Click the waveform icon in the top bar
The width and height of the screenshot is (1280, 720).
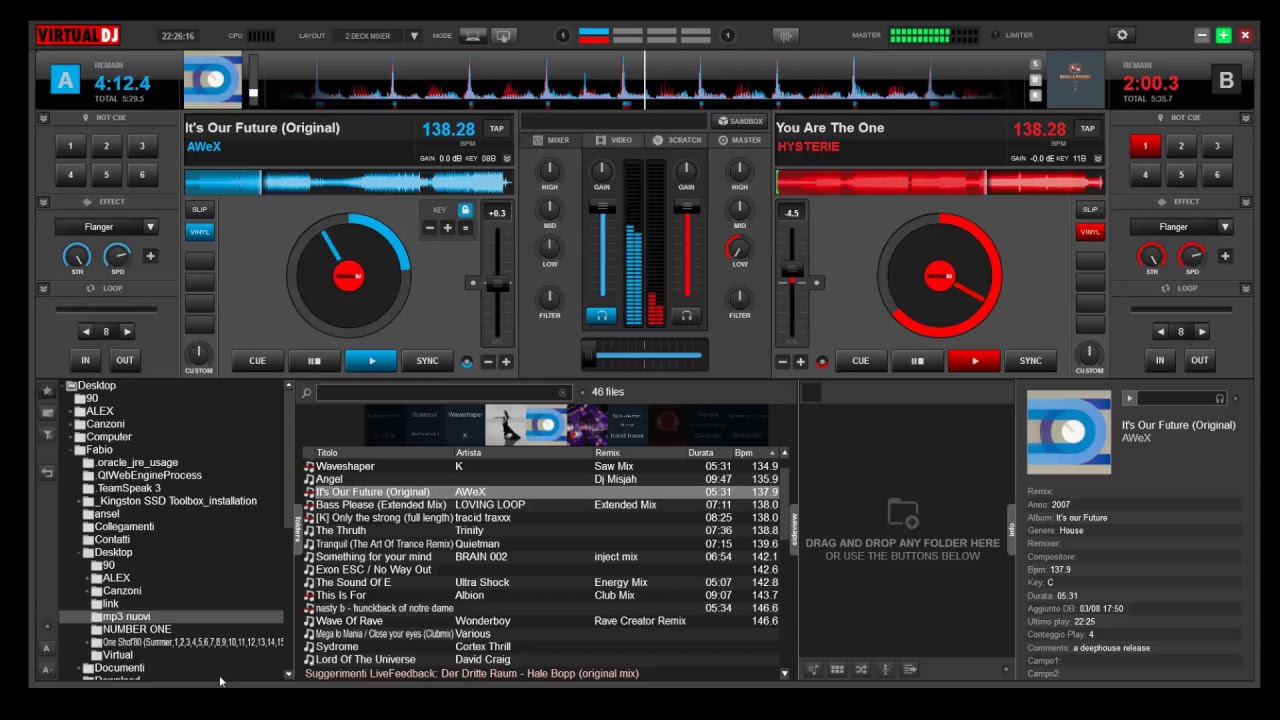[x=785, y=35]
